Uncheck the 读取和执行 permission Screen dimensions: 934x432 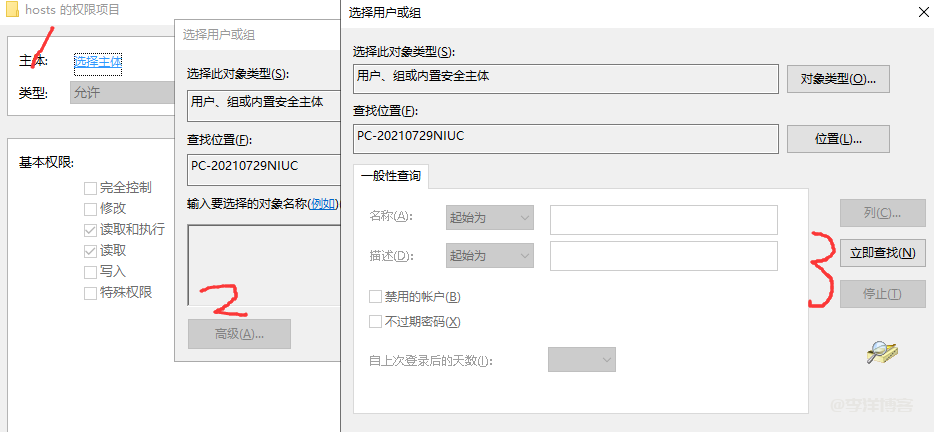coord(91,229)
